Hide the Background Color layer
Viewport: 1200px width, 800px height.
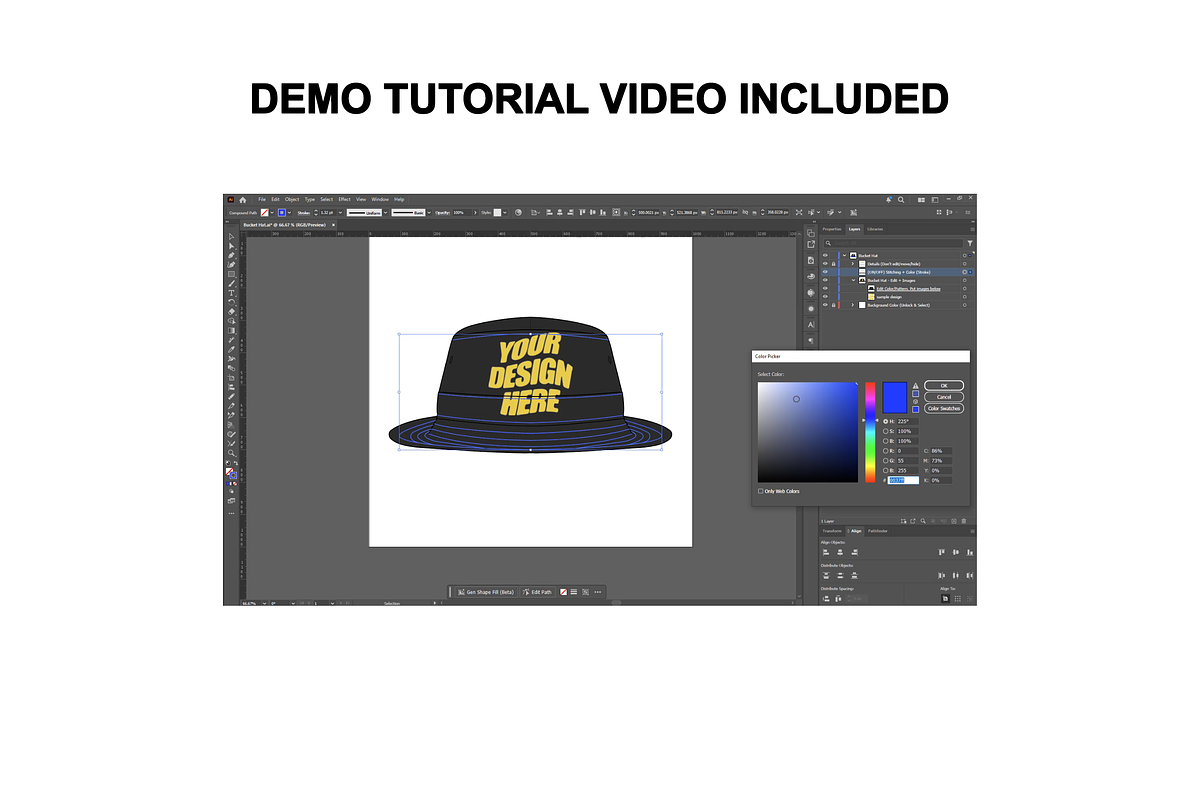point(825,305)
